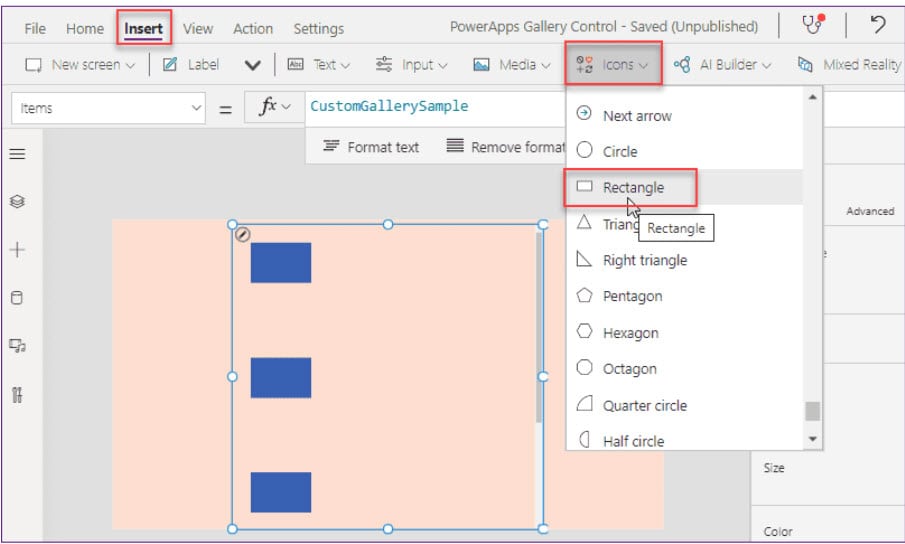This screenshot has width=905, height=544.
Task: Click the AI Builder nodes icon
Action: point(682,65)
